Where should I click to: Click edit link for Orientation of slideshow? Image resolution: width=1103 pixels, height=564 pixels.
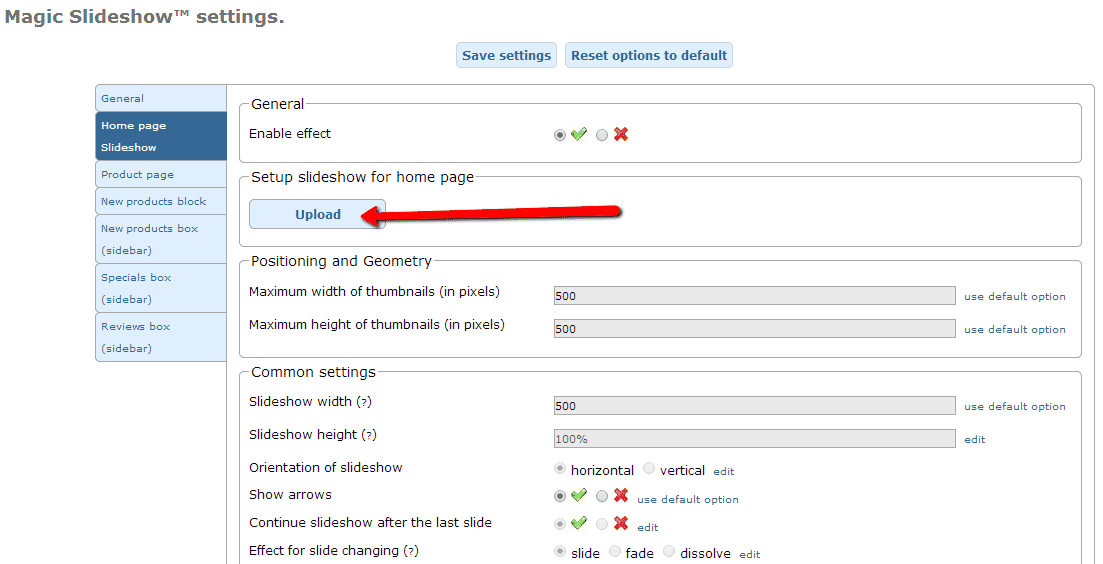[723, 471]
